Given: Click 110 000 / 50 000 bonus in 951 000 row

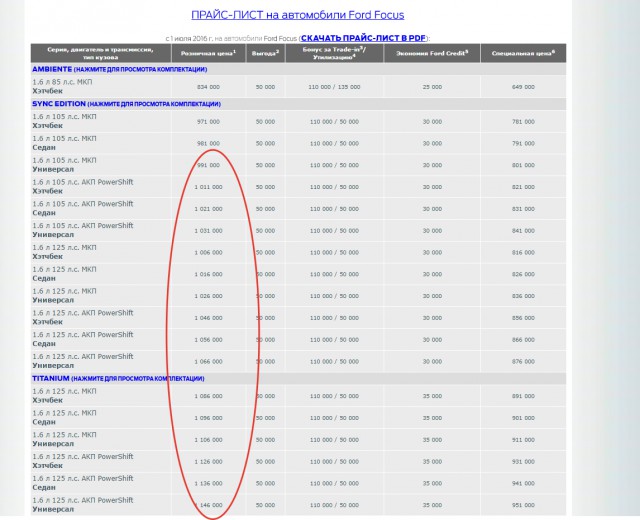Looking at the screenshot, I should pyautogui.click(x=334, y=505).
